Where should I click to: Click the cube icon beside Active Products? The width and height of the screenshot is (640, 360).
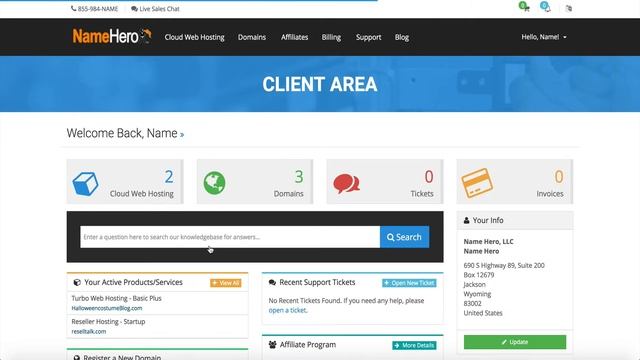pos(77,282)
